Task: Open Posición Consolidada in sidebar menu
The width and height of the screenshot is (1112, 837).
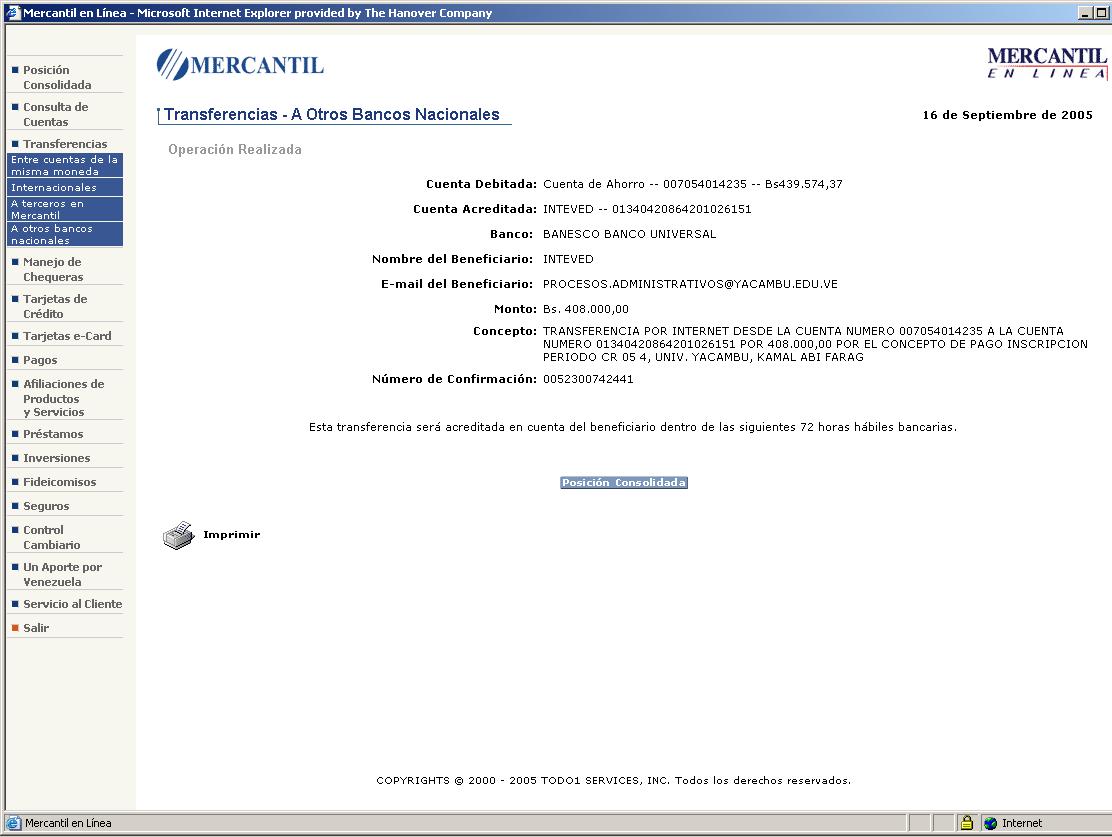Action: point(57,77)
